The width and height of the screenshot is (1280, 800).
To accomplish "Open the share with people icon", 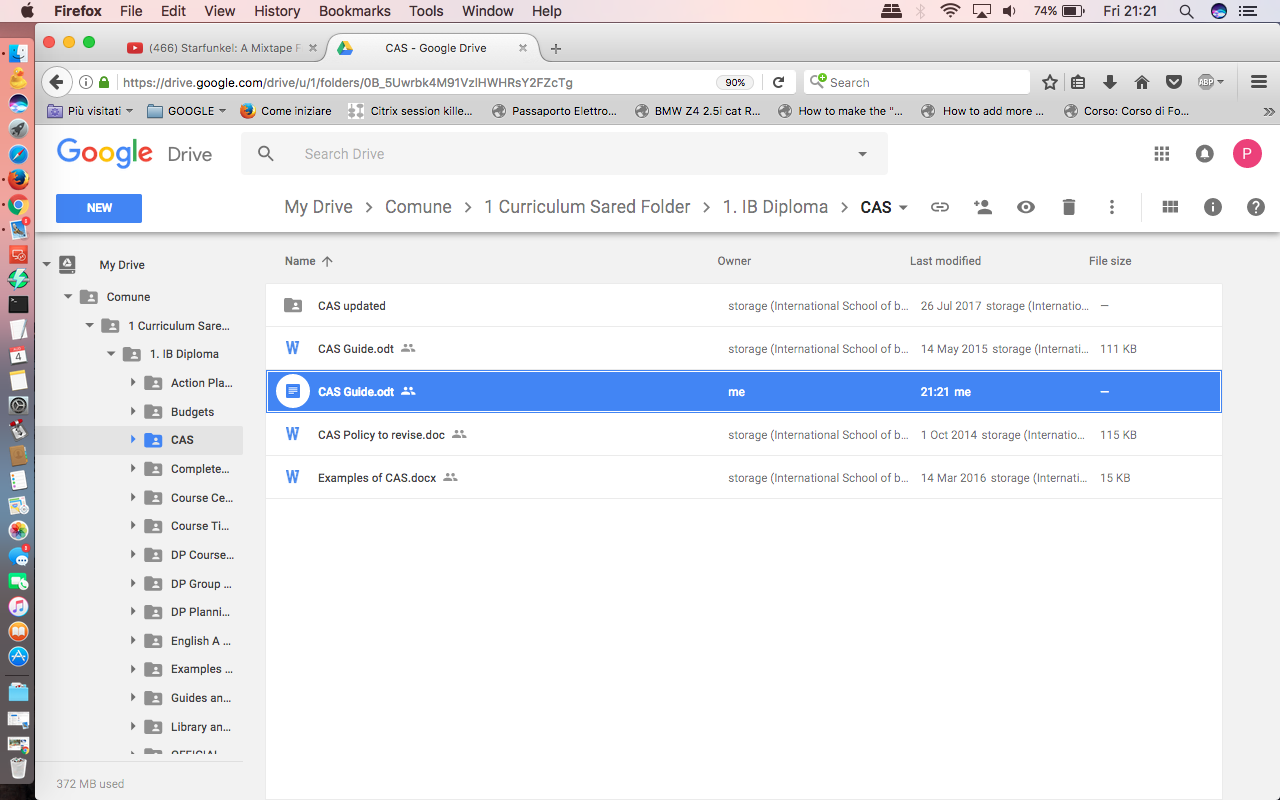I will [983, 207].
